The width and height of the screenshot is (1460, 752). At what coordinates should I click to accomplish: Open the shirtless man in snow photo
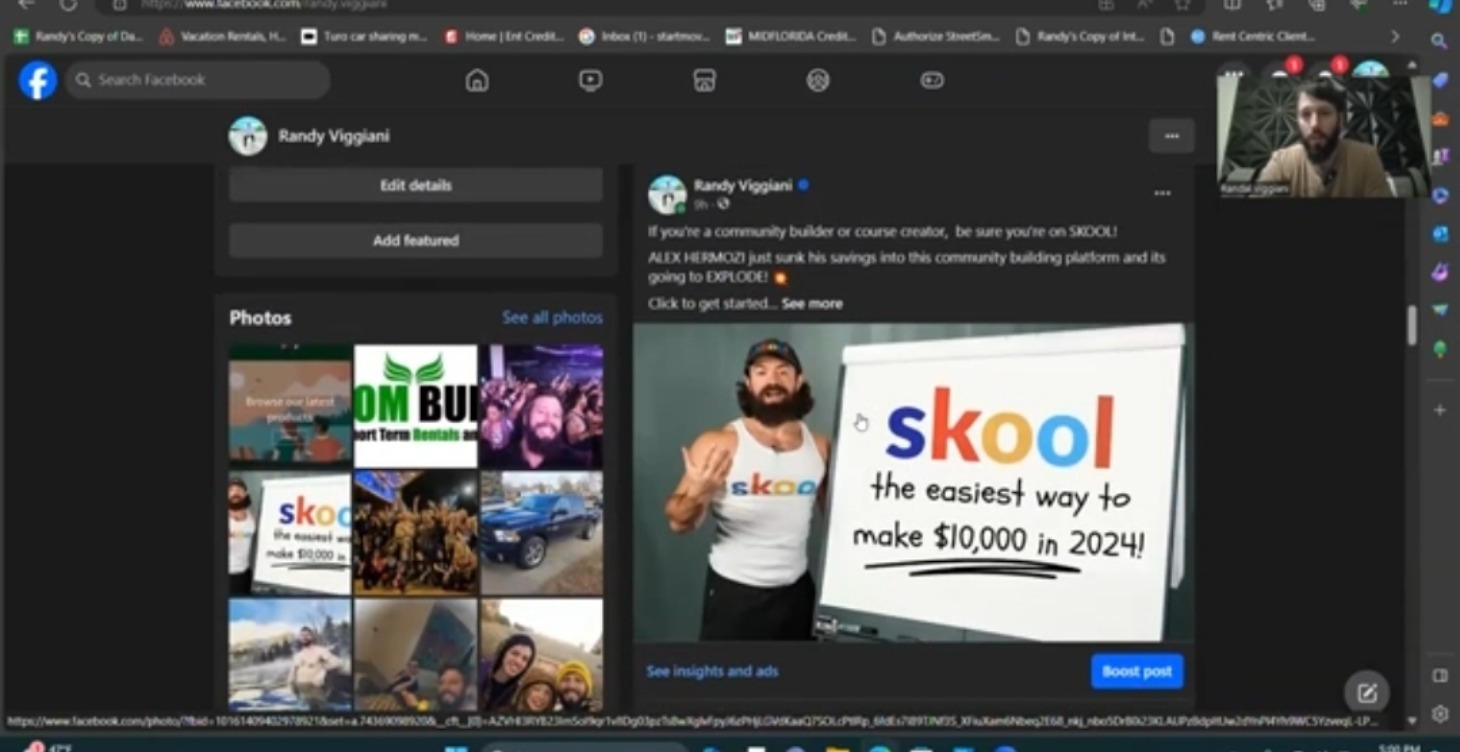tap(290, 654)
